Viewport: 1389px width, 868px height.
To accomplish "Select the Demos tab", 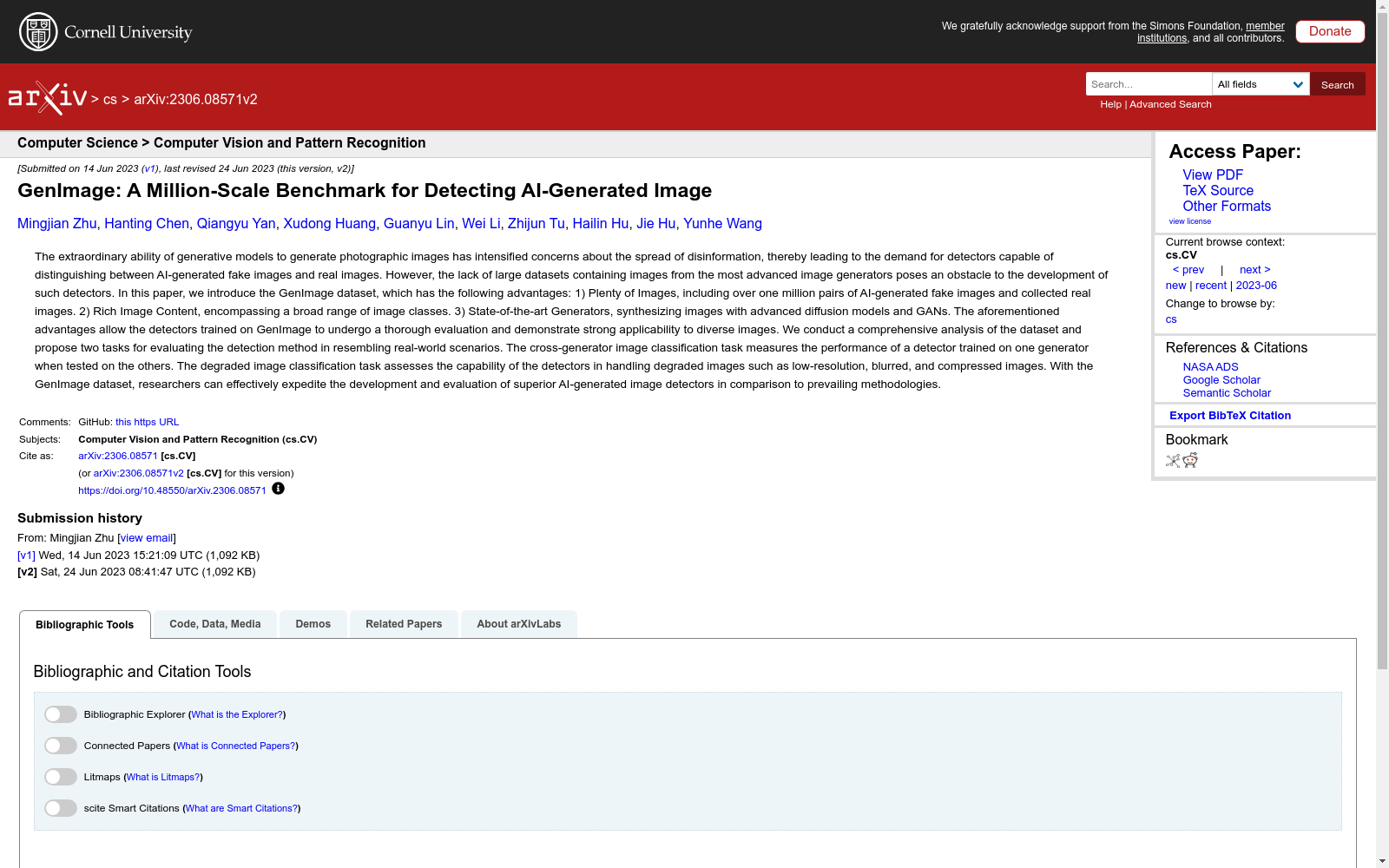I will point(313,623).
